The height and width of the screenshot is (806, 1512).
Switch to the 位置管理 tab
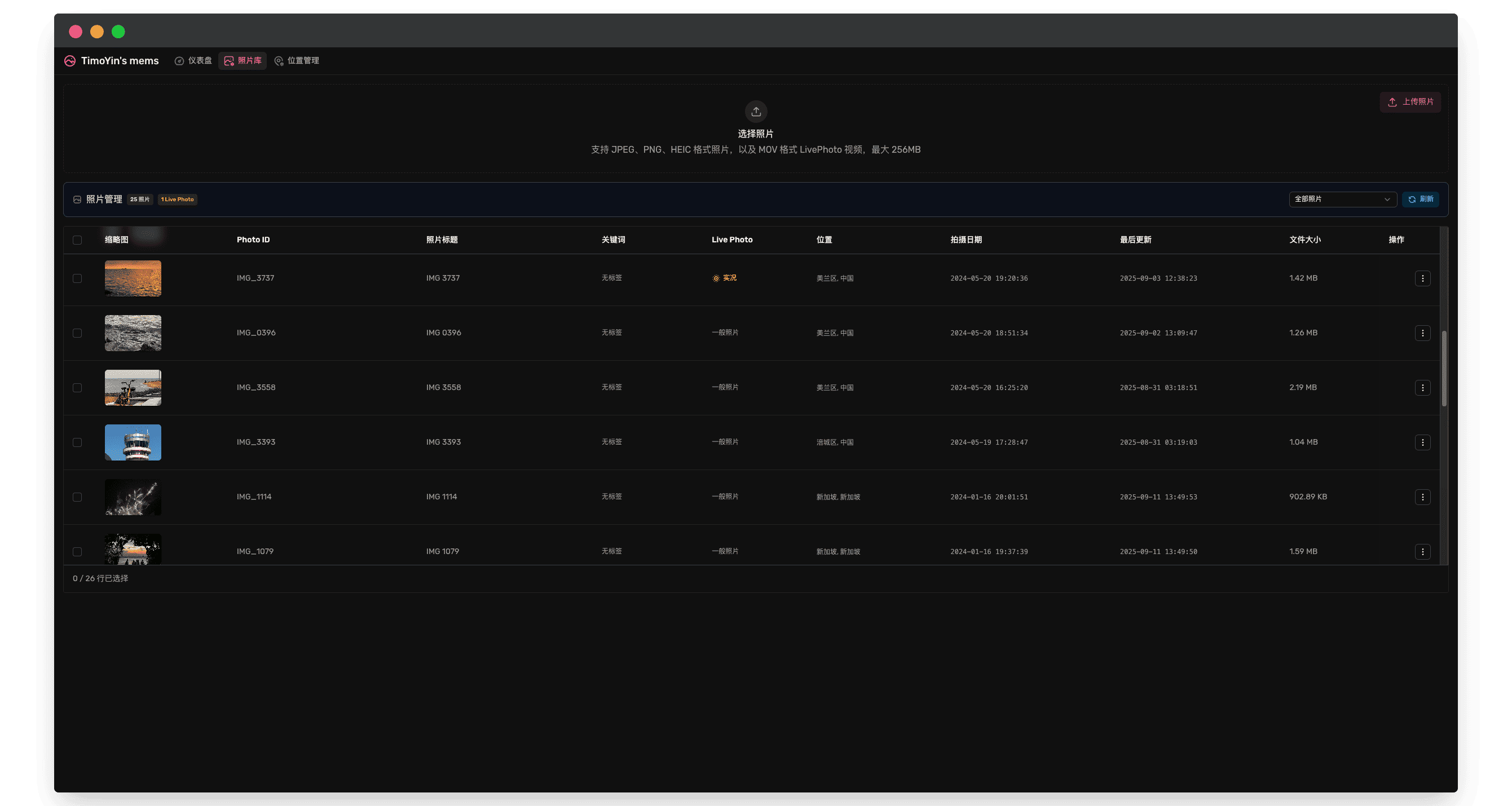pos(297,61)
